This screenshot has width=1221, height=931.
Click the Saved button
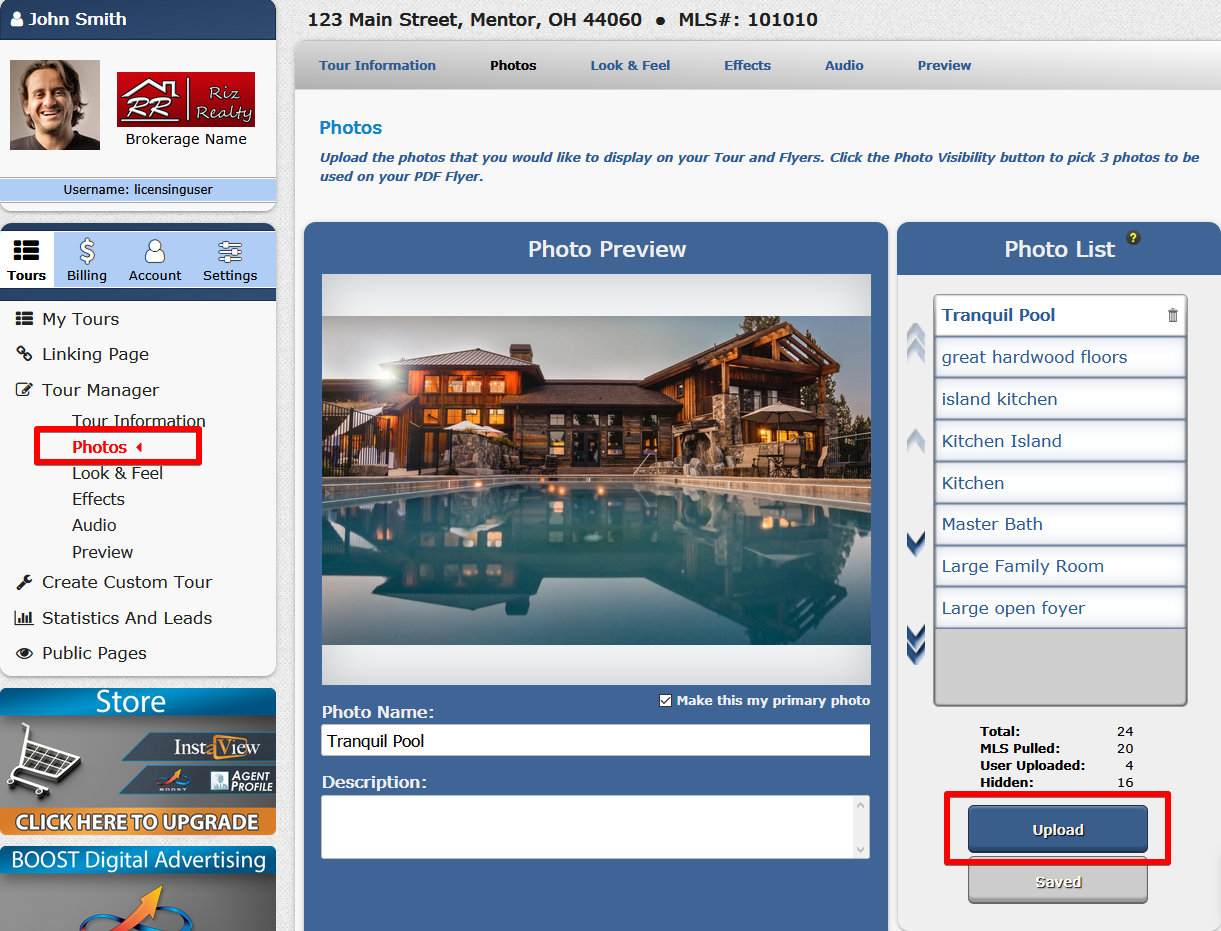(x=1057, y=882)
